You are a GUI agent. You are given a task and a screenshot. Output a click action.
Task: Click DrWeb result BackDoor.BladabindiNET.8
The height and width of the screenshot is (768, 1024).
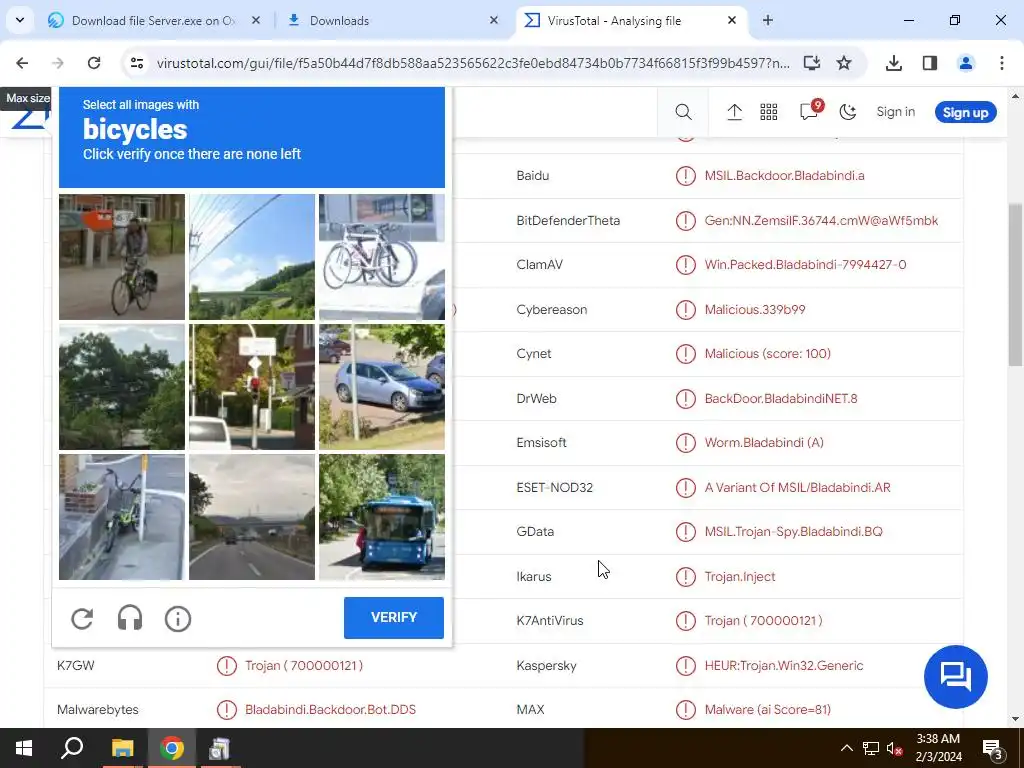[x=781, y=398]
